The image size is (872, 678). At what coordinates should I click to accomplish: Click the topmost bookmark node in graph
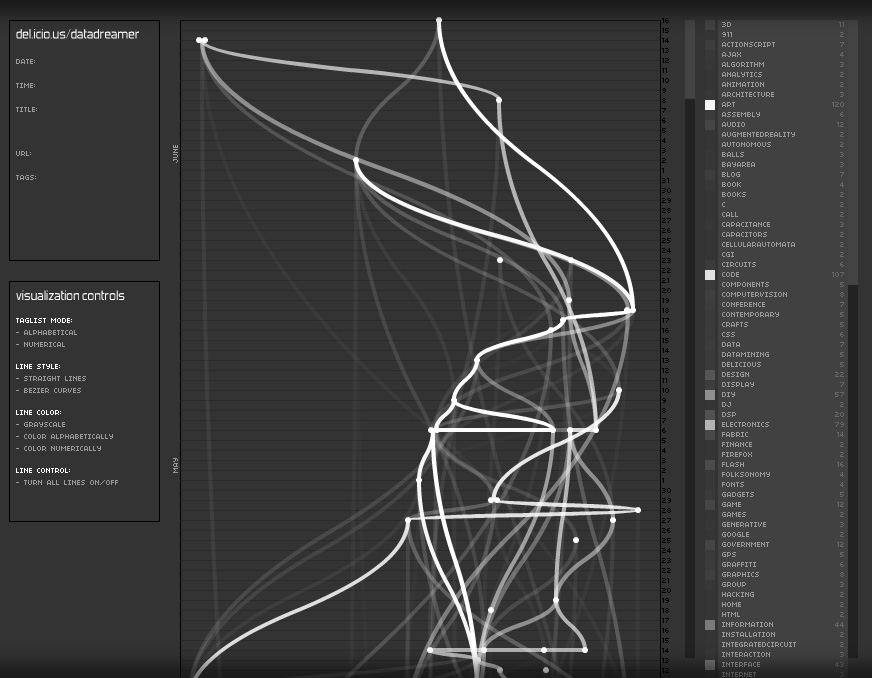coord(439,20)
